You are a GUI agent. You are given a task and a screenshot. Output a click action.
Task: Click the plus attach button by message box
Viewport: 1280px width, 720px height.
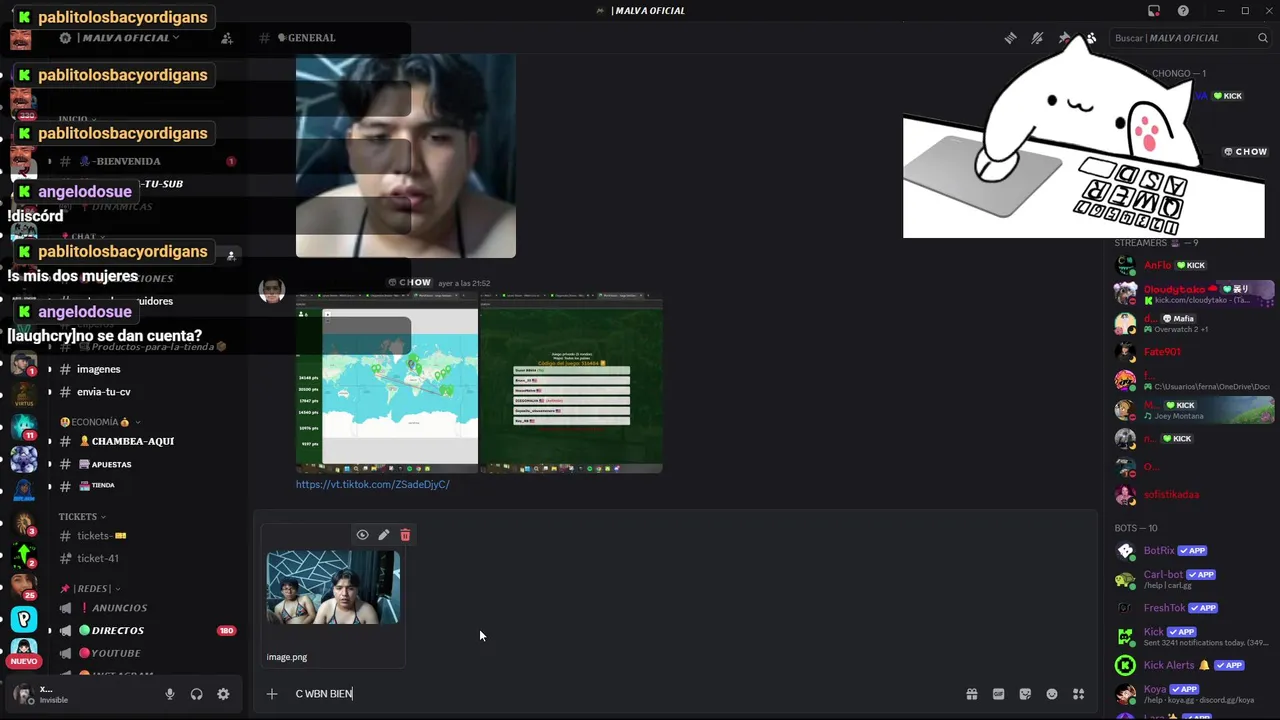271,694
